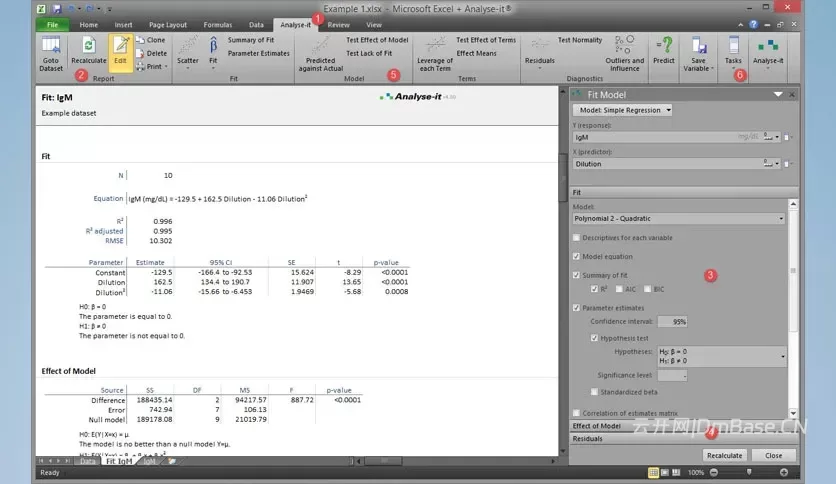Toggle the R² checkbox
The height and width of the screenshot is (484, 836).
point(594,289)
